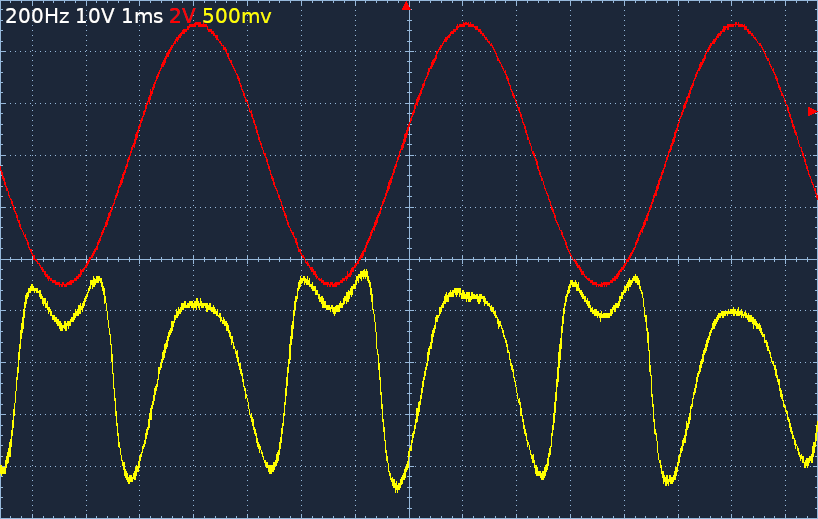Click the red trigger position marker at top center

tap(406, 6)
